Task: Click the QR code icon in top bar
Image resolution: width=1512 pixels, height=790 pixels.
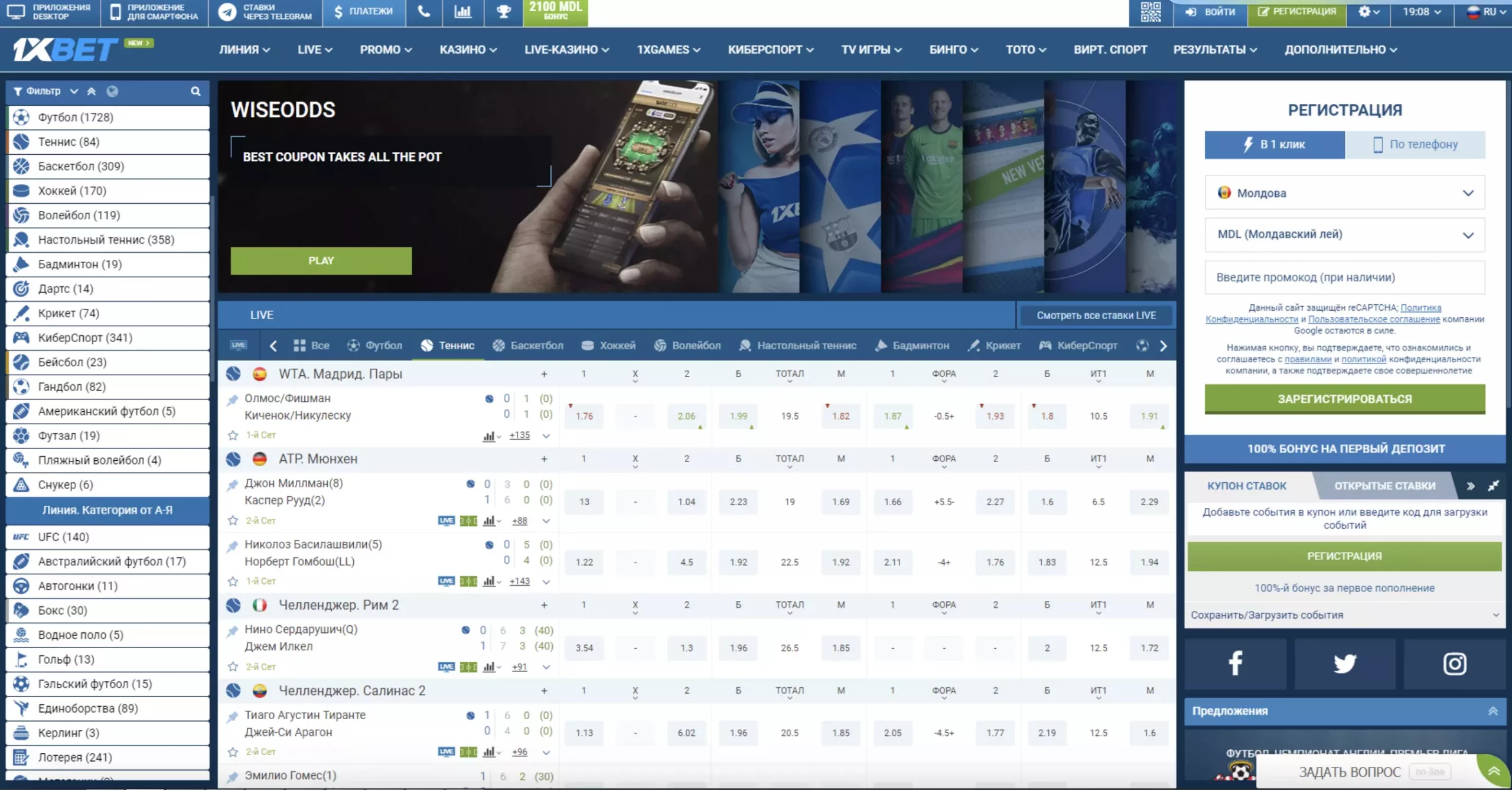Action: pos(1150,12)
